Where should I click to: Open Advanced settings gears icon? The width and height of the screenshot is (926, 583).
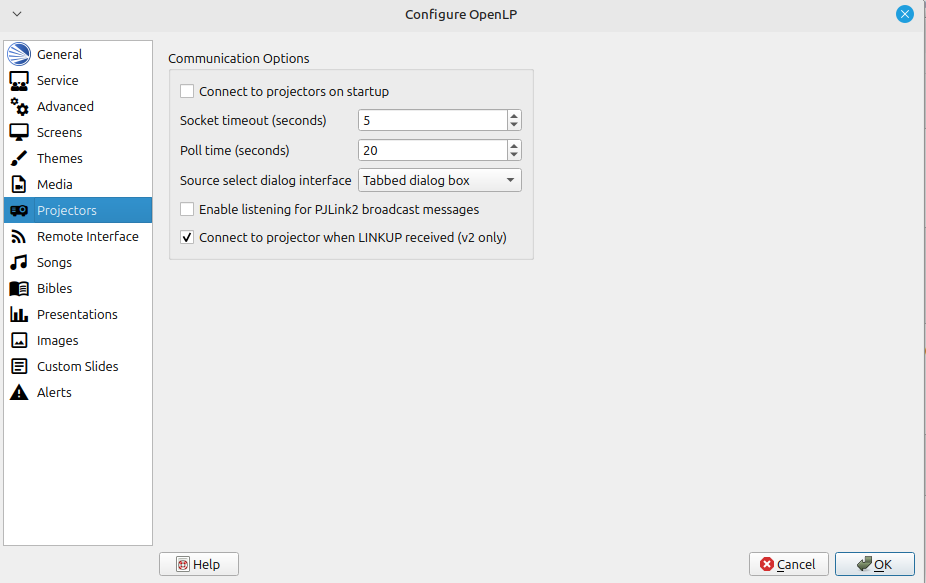click(x=19, y=106)
